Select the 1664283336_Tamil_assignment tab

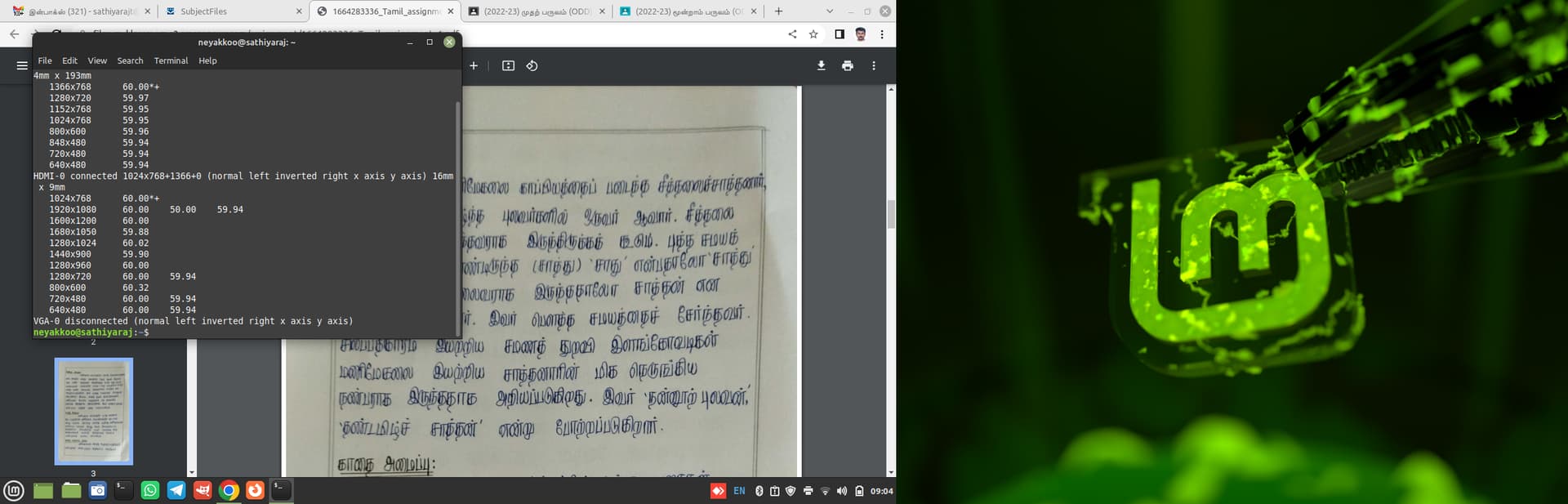(385, 11)
